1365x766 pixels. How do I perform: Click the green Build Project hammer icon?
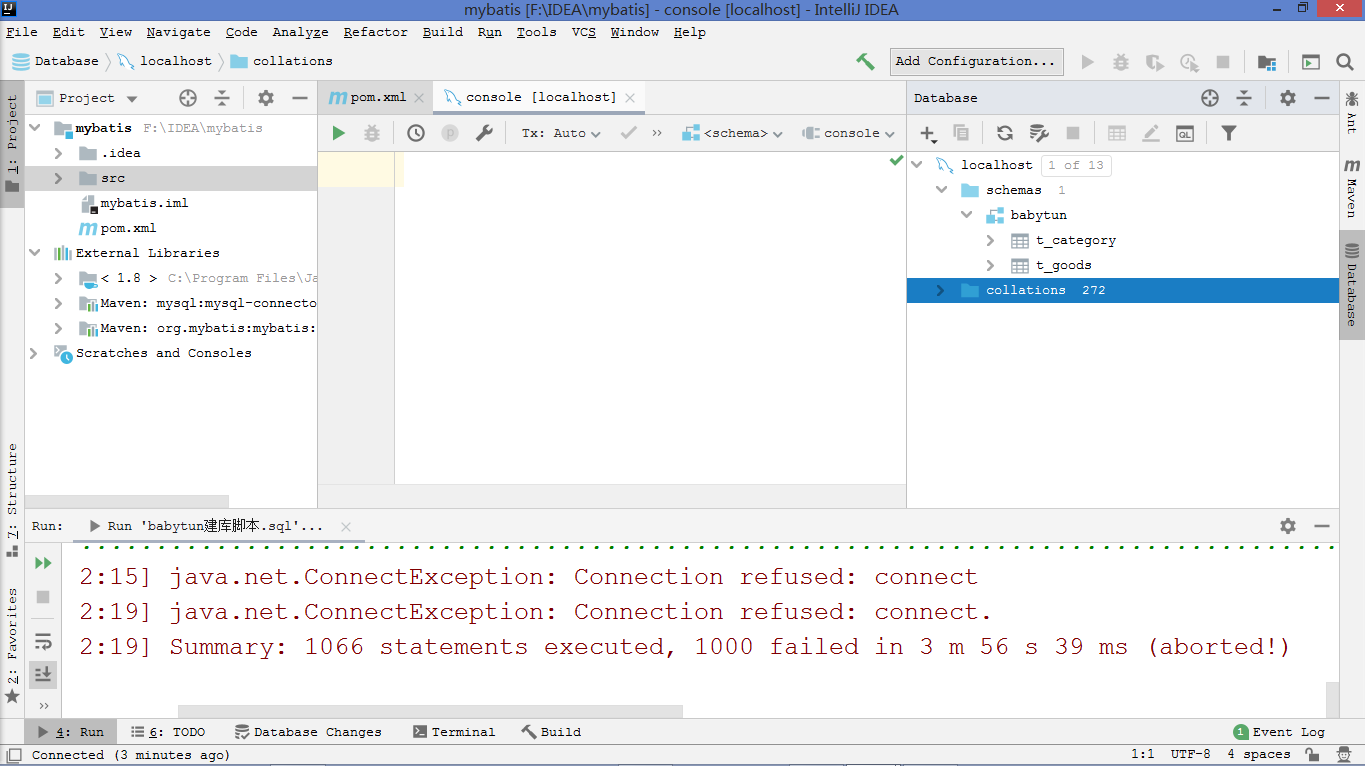pos(865,61)
